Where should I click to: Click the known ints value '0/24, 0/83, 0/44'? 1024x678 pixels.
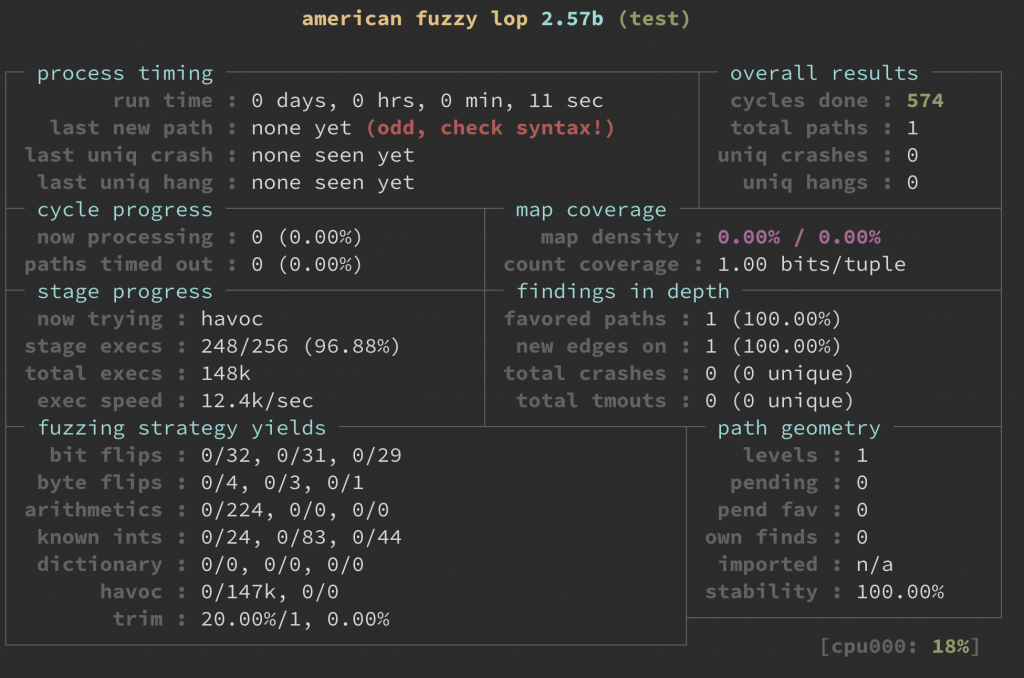tap(301, 538)
